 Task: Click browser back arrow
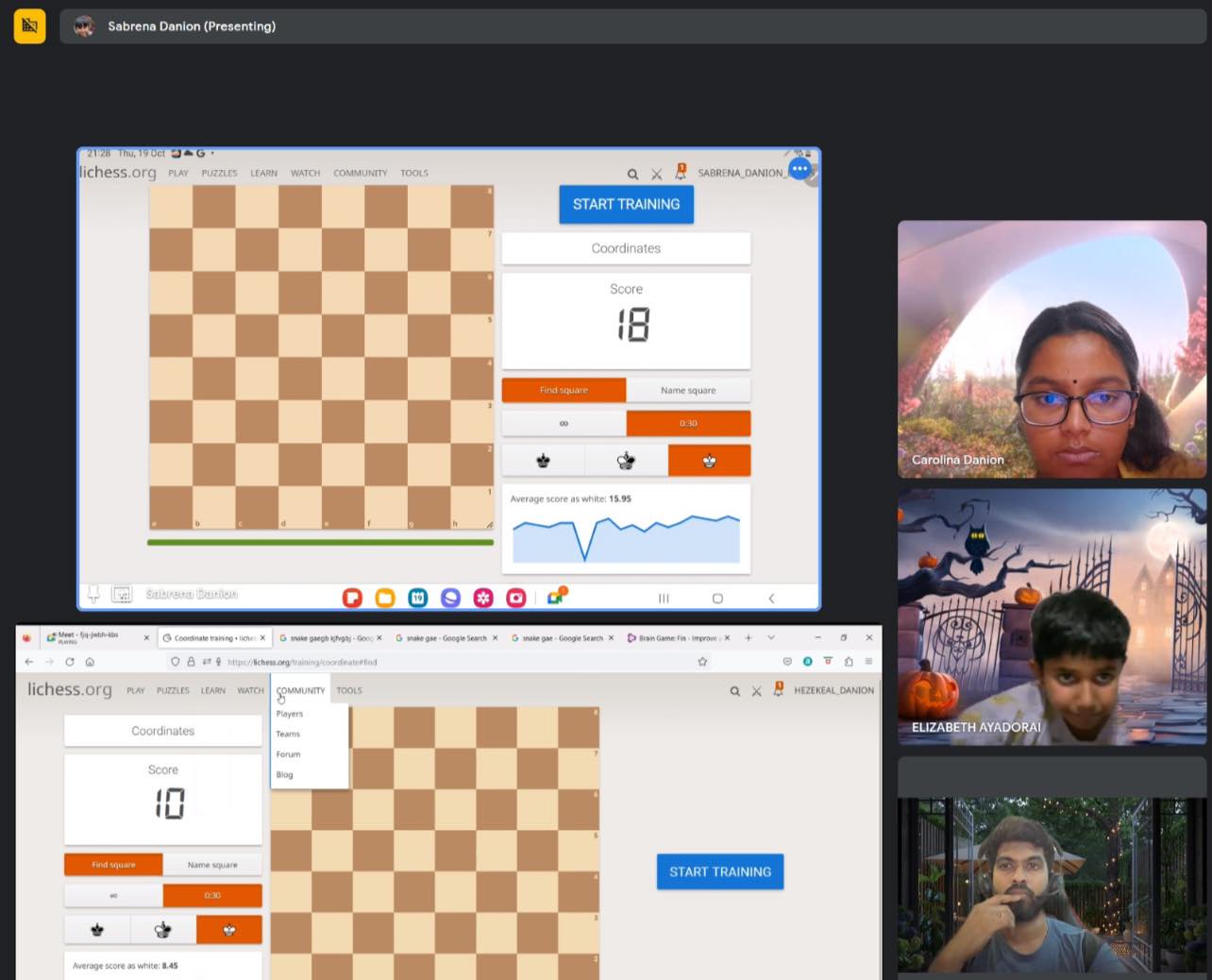(28, 662)
